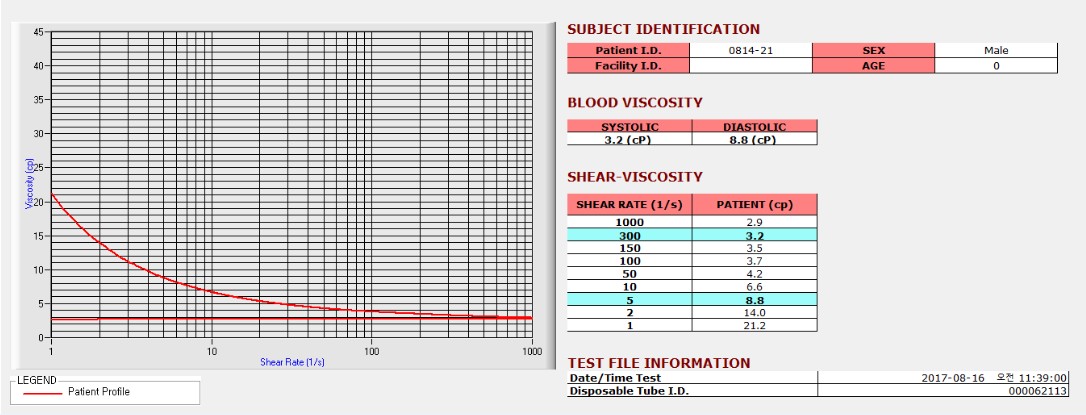
Task: Click the red Patient Profile legend line
Action: (x=42, y=392)
